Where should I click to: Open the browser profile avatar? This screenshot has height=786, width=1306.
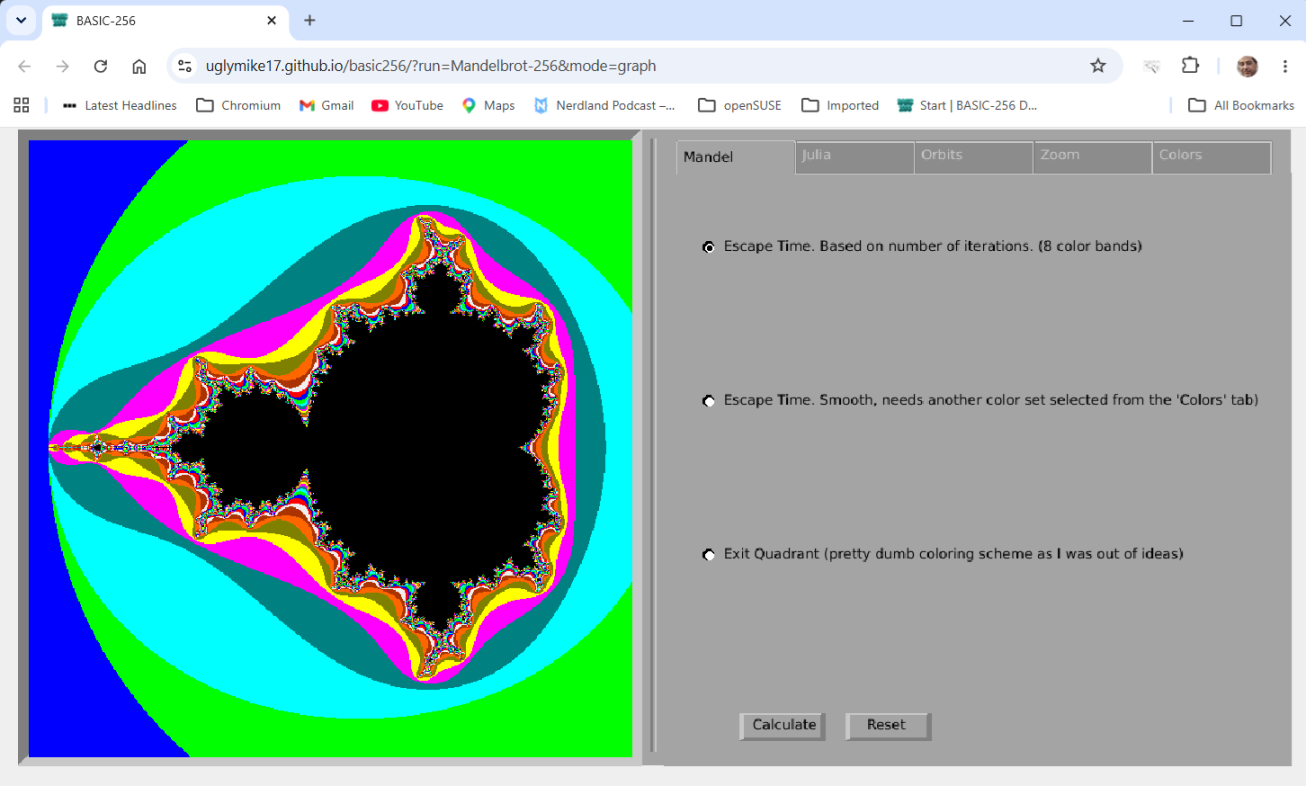[1247, 66]
